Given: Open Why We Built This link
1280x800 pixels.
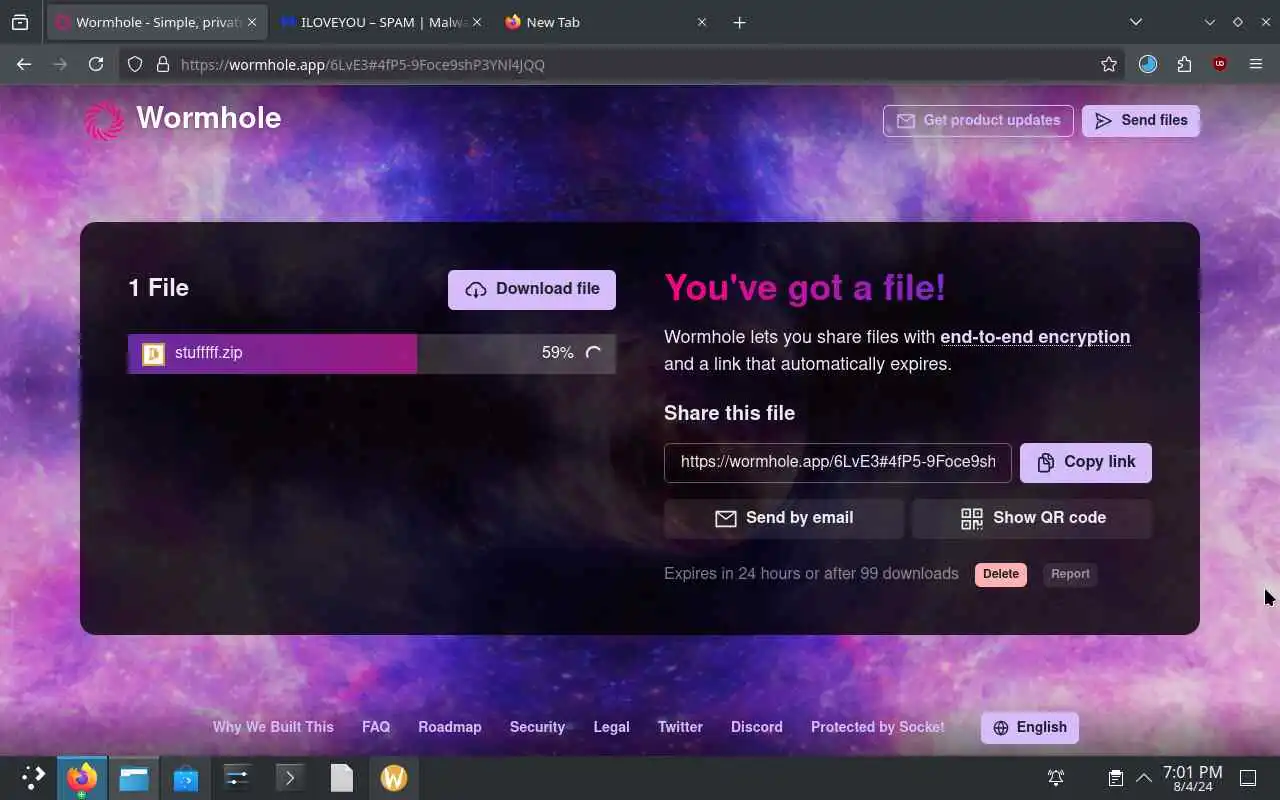Looking at the screenshot, I should click(273, 727).
